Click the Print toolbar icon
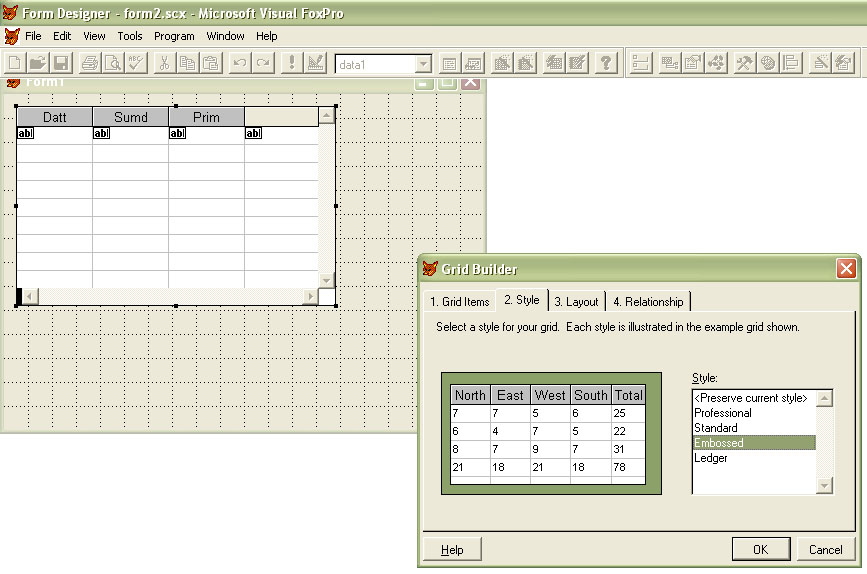Image resolution: width=867 pixels, height=574 pixels. (x=90, y=63)
